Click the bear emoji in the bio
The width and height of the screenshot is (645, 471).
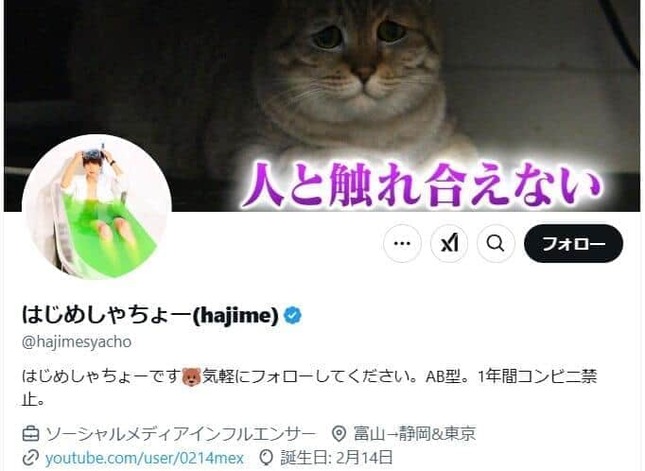pos(191,376)
